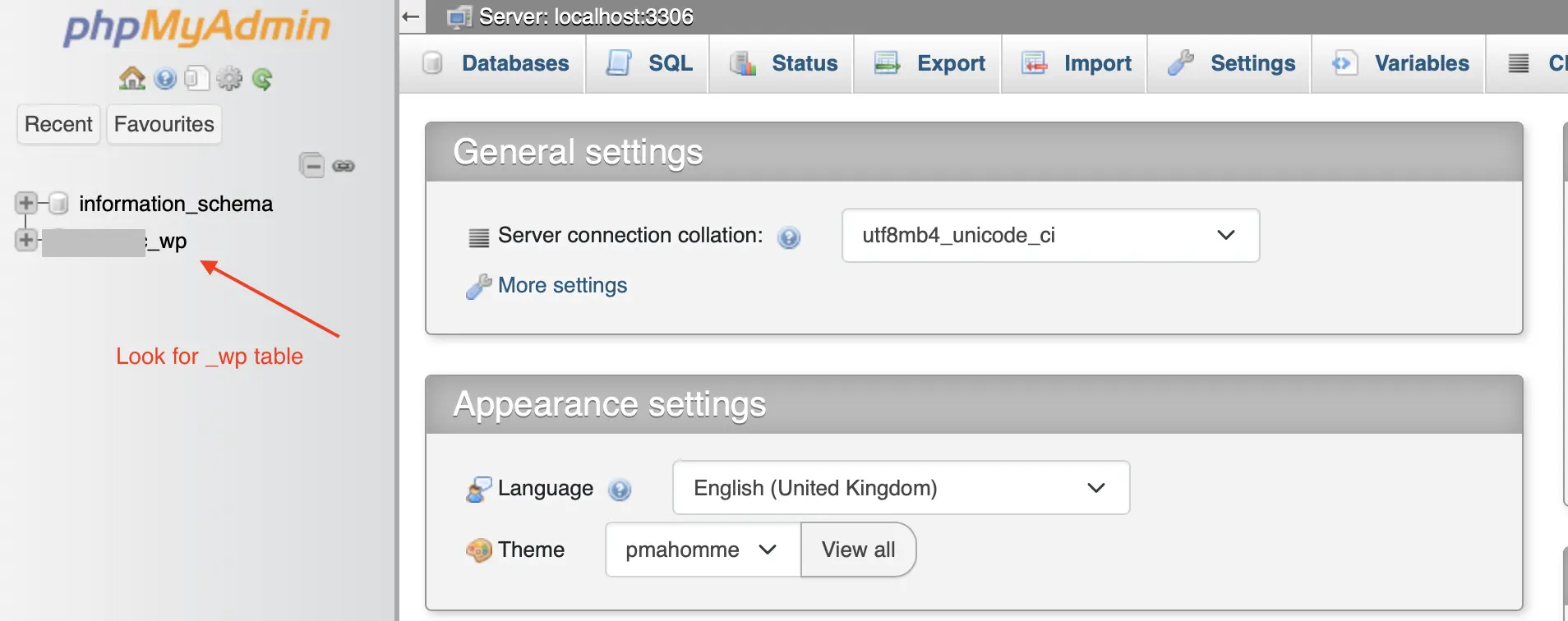The width and height of the screenshot is (1568, 621).
Task: Click the information_schema database icon
Action: pyautogui.click(x=58, y=202)
